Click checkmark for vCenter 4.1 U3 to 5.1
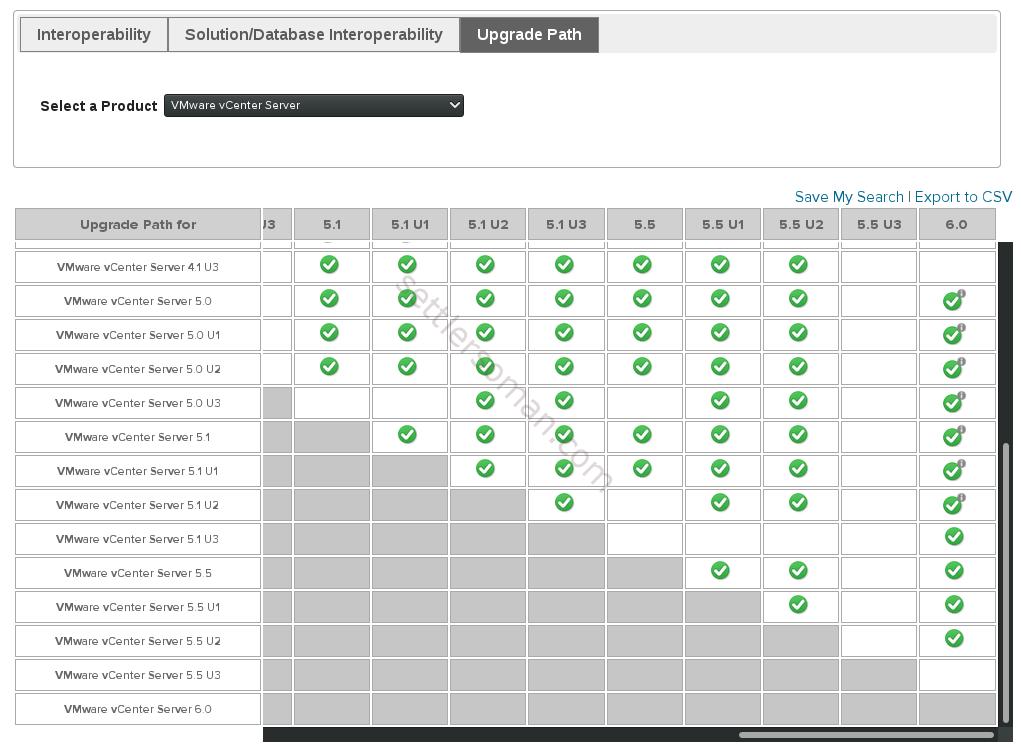 click(x=329, y=264)
